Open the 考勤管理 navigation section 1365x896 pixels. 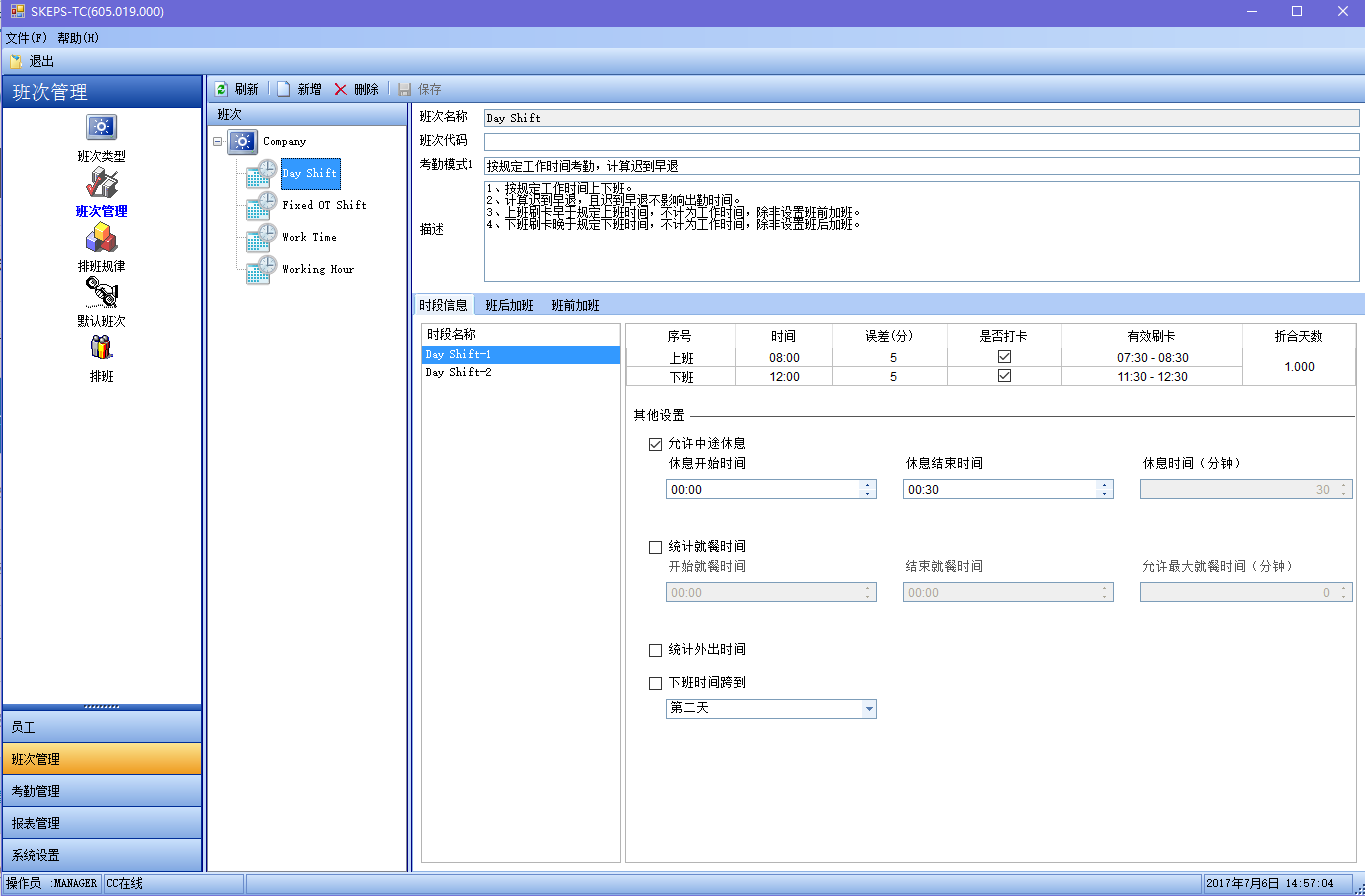[102, 791]
